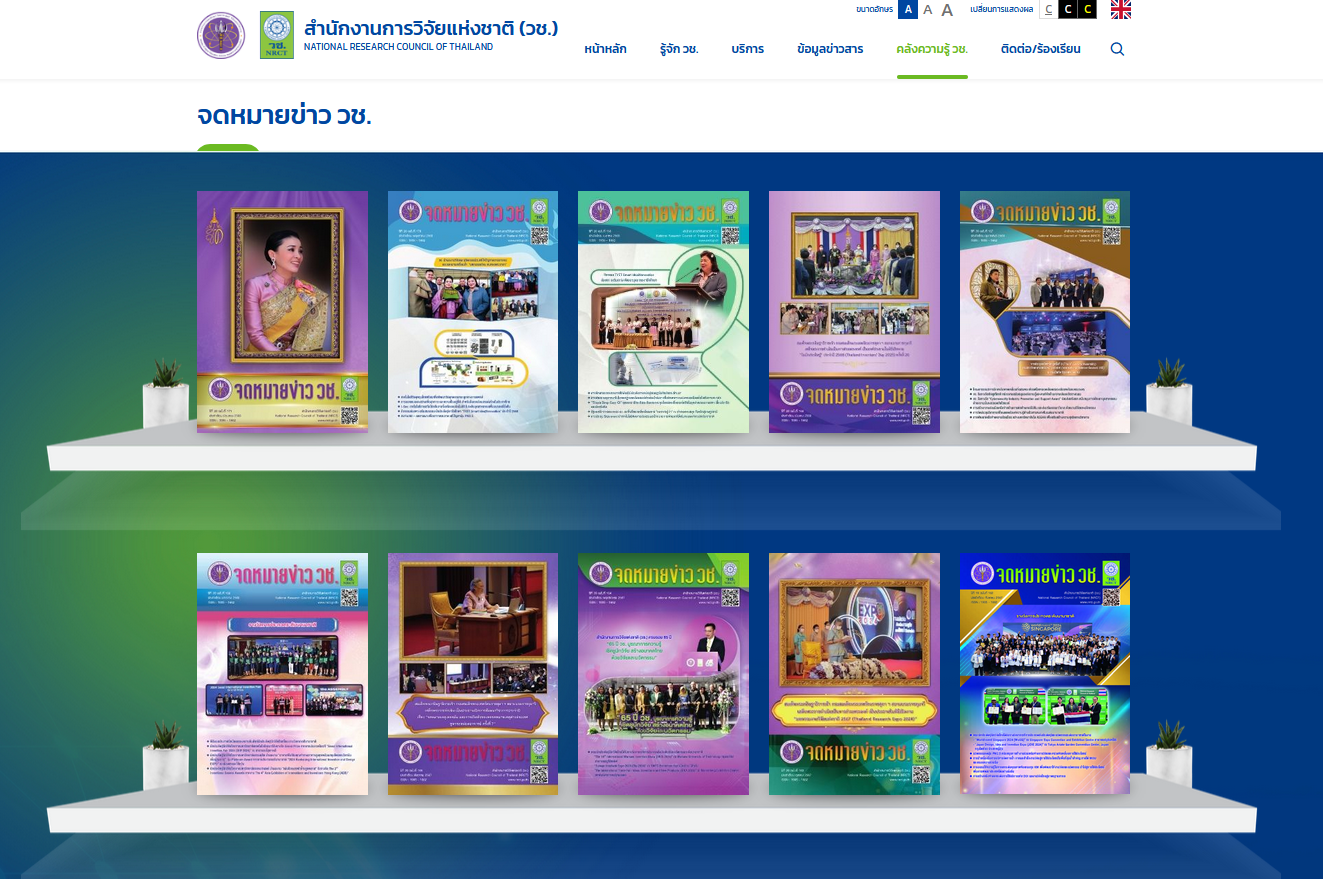The height and width of the screenshot is (879, 1323).
Task: Open the newsletter with the framed royal portrait
Action: click(x=282, y=311)
